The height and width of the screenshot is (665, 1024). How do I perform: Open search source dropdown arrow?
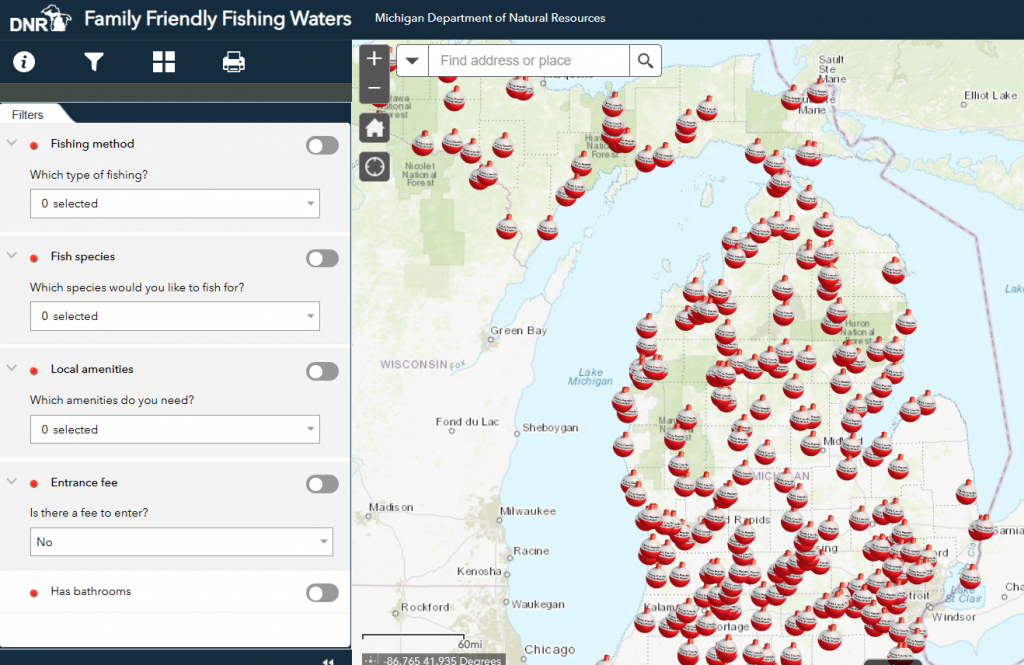[412, 61]
